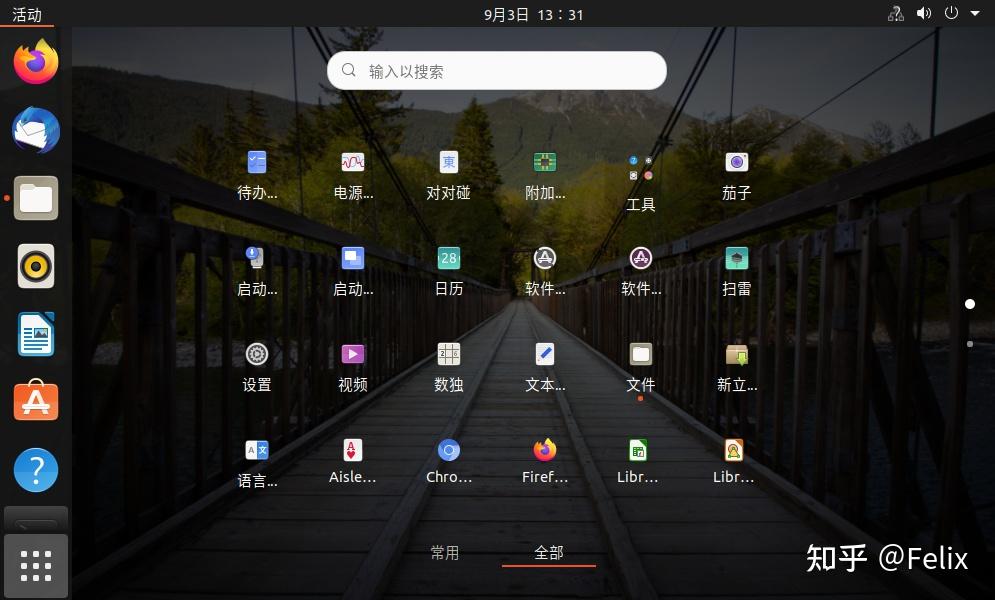
Task: Launch the 日历 calendar app
Action: [448, 258]
